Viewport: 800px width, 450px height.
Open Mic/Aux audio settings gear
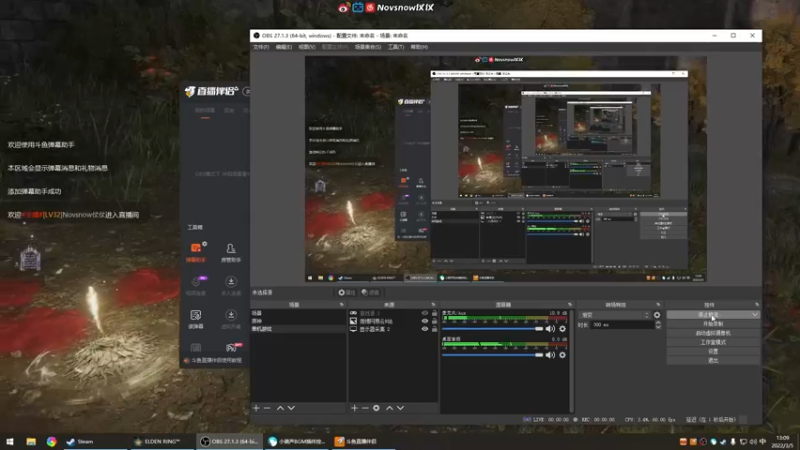[x=562, y=329]
